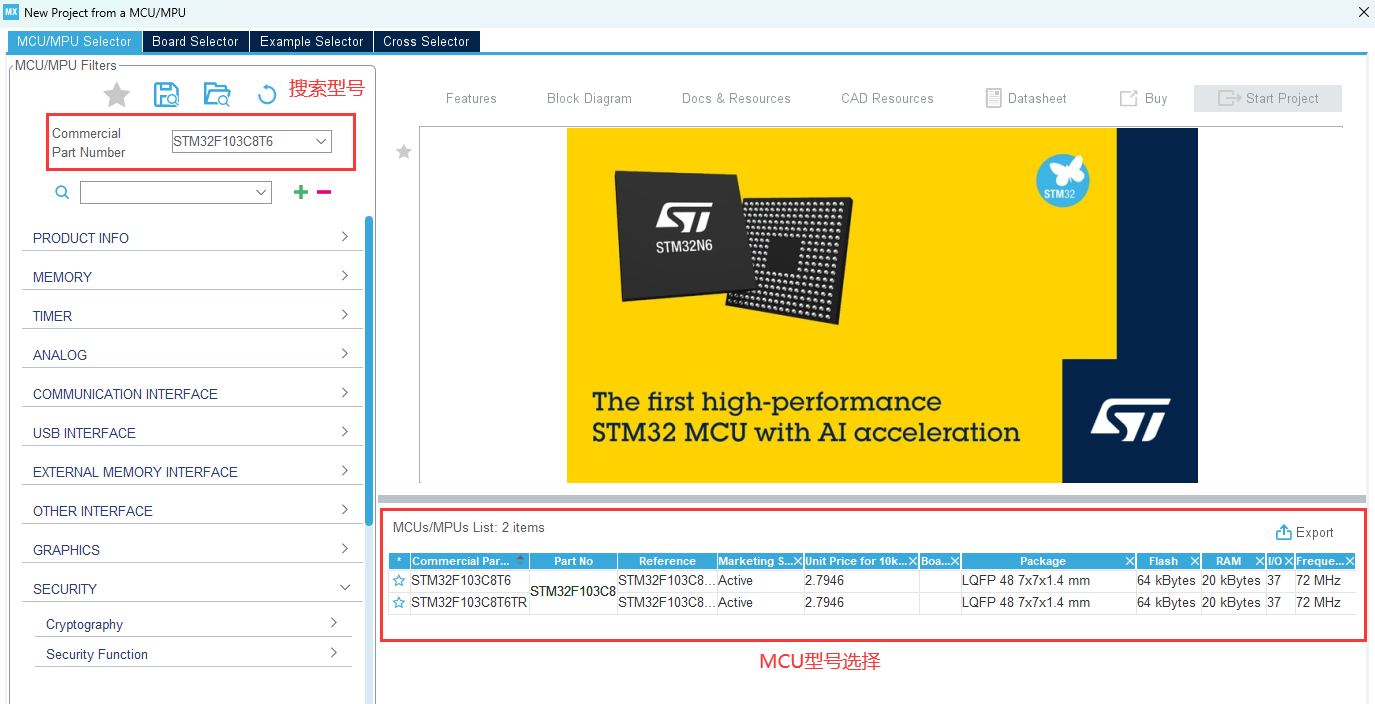Click the search magnifier icon

tap(62, 192)
